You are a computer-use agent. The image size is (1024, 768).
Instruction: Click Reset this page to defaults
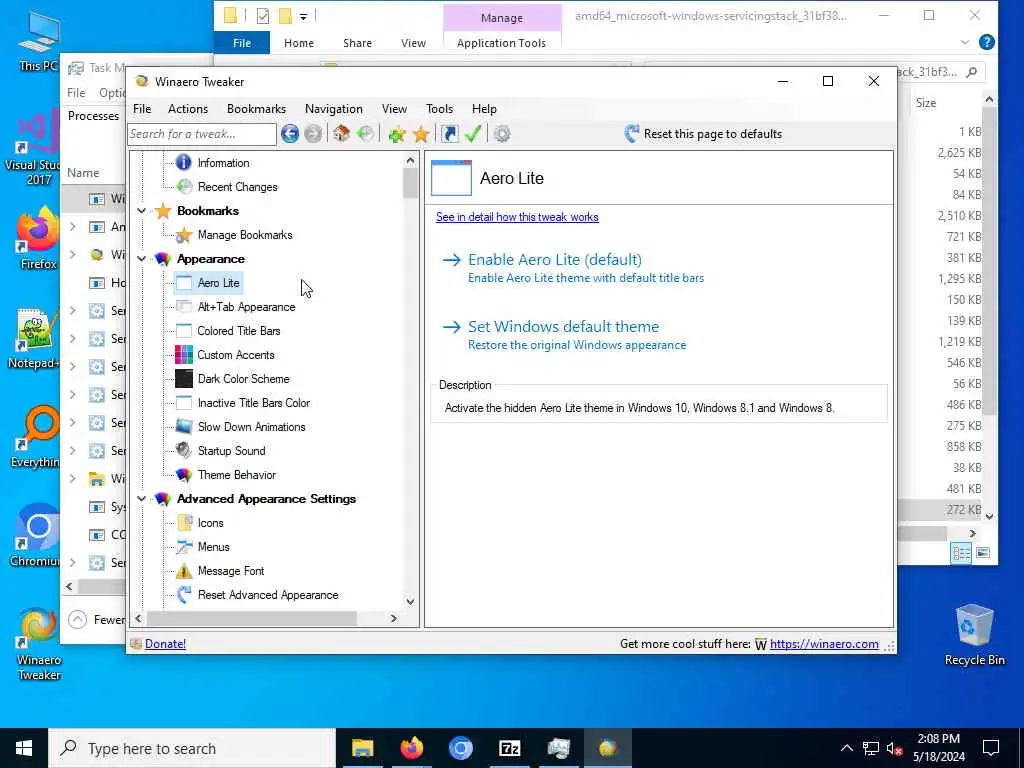point(703,134)
